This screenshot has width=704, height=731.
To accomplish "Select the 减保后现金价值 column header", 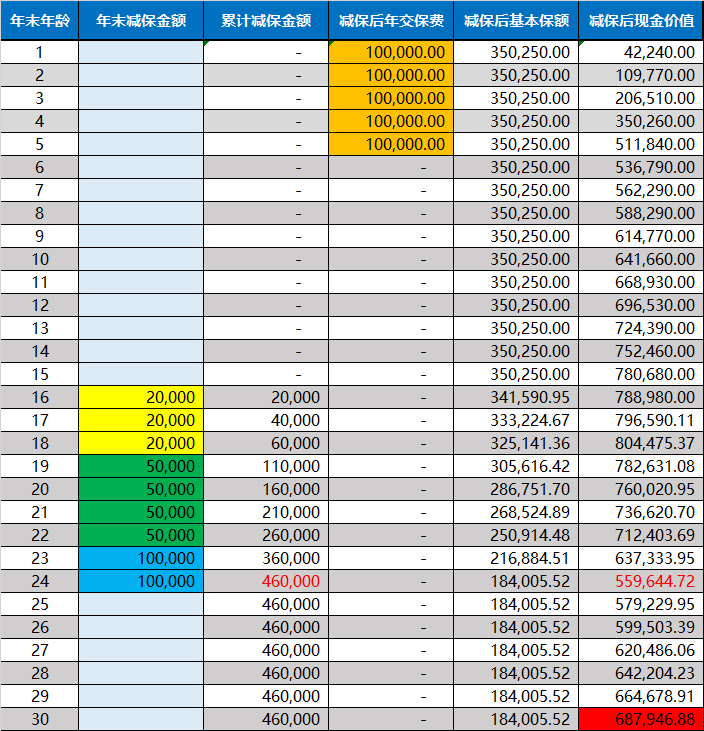I will click(x=641, y=21).
